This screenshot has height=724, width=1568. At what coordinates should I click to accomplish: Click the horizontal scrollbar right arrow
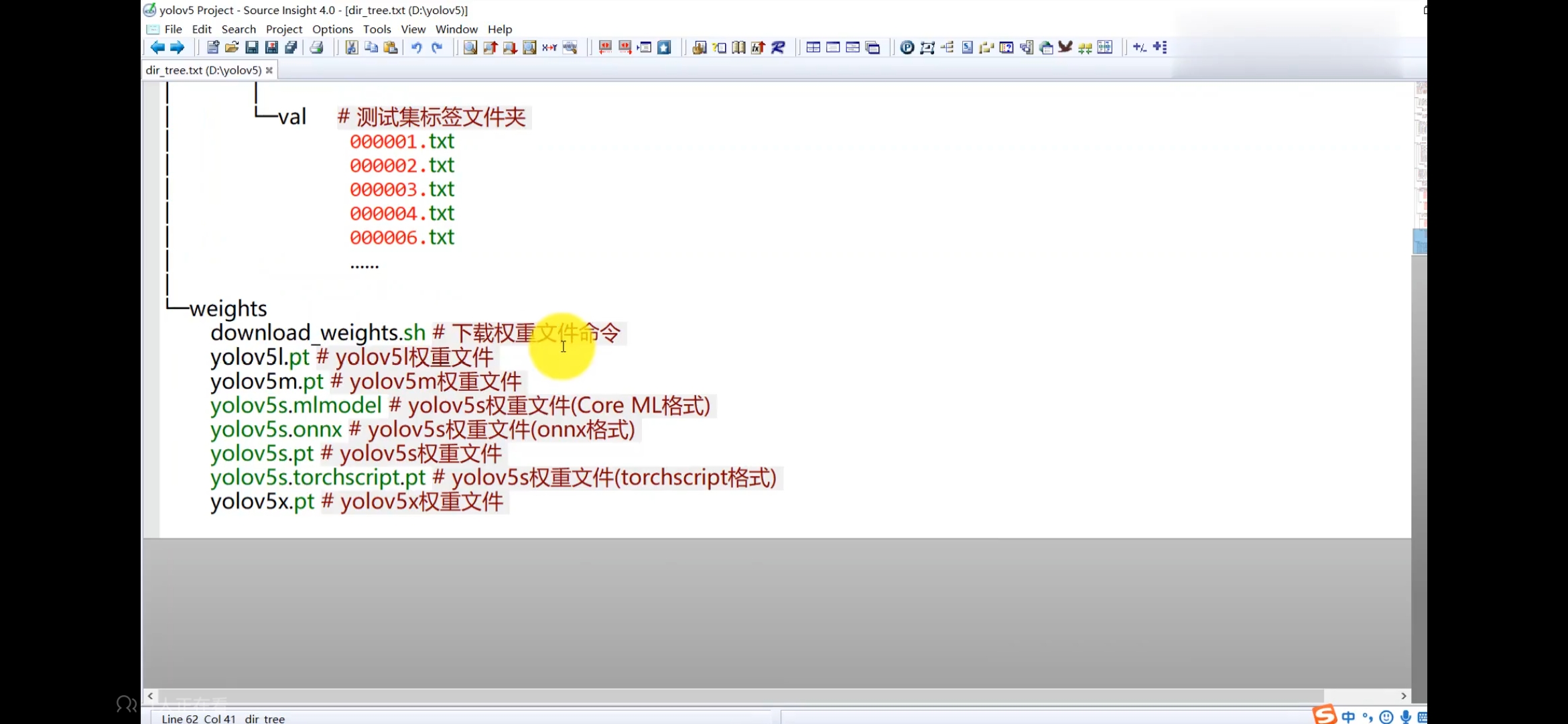1403,696
